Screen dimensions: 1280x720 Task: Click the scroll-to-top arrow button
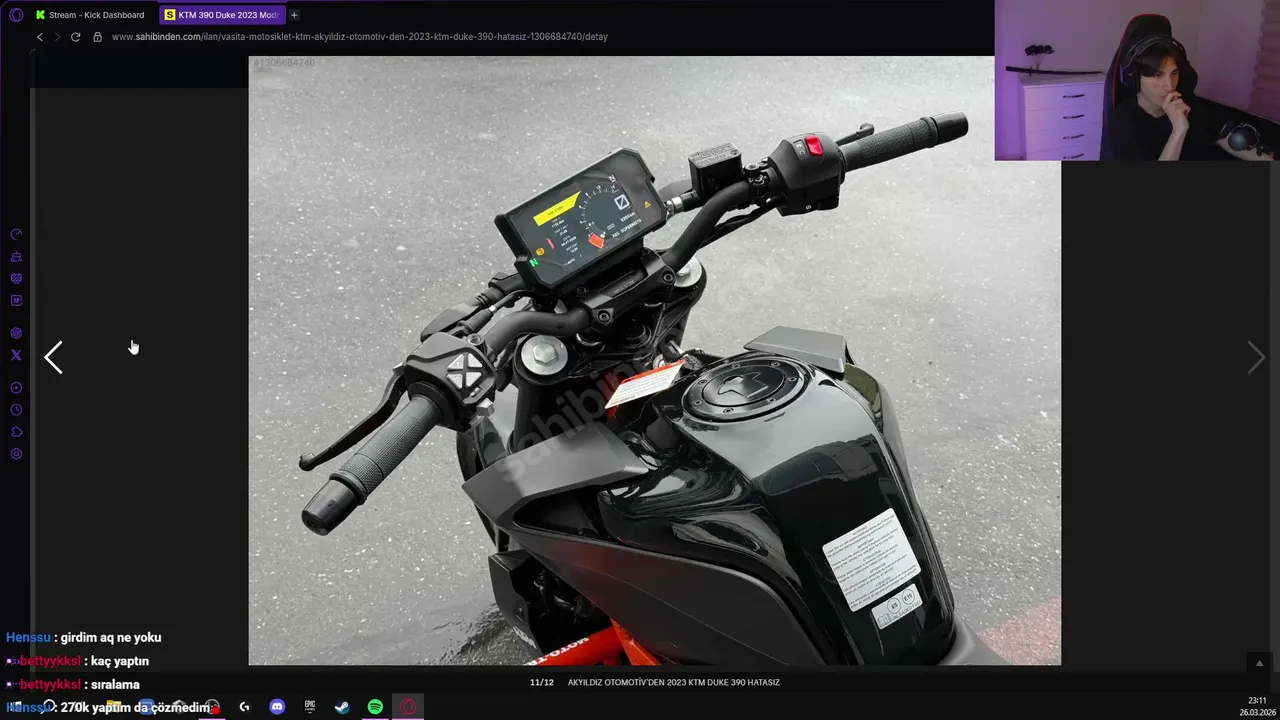(1259, 663)
